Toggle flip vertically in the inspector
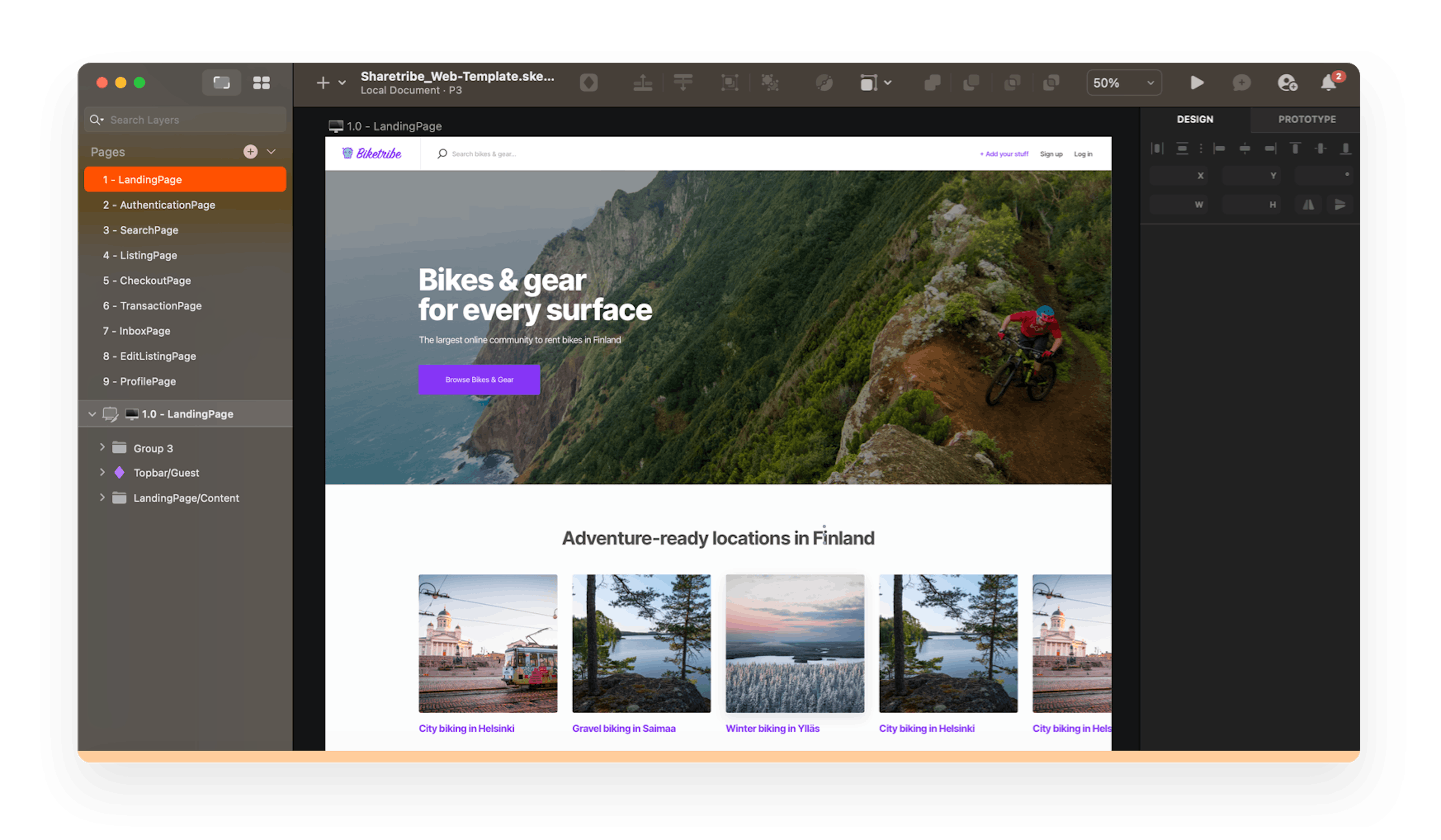1441x840 pixels. pos(1340,204)
